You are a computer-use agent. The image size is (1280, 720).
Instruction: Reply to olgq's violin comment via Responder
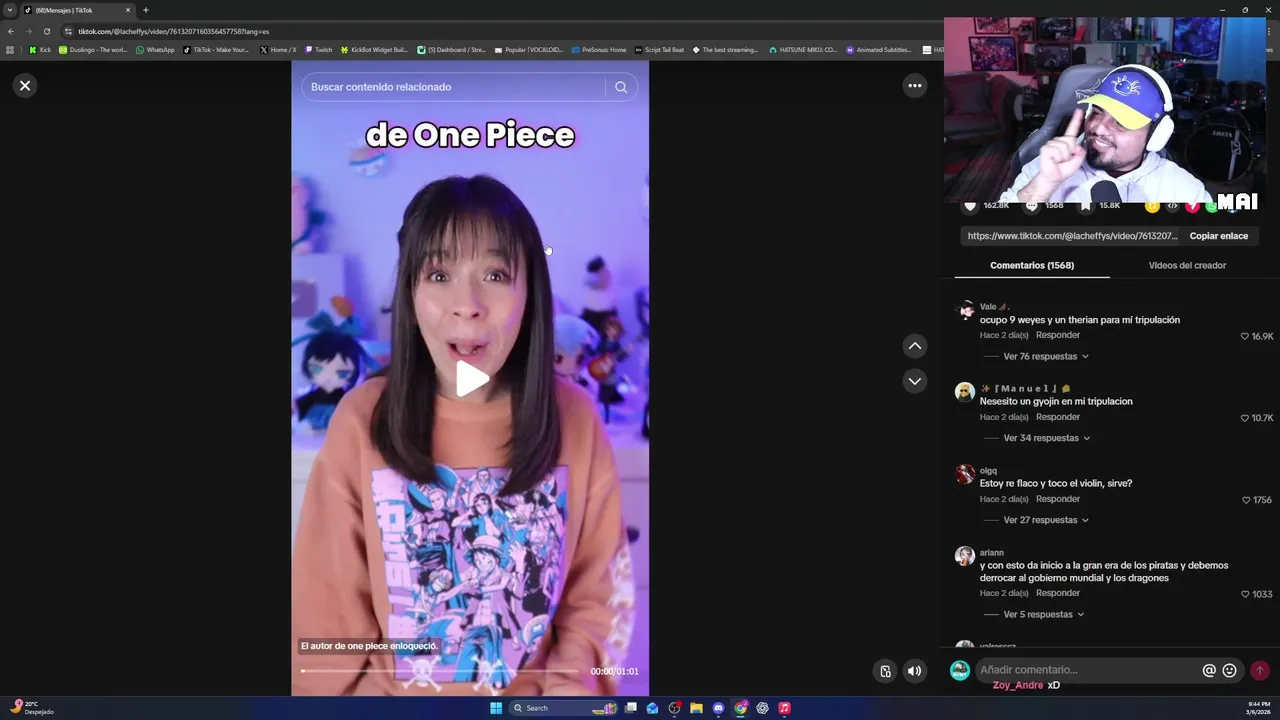(1058, 499)
